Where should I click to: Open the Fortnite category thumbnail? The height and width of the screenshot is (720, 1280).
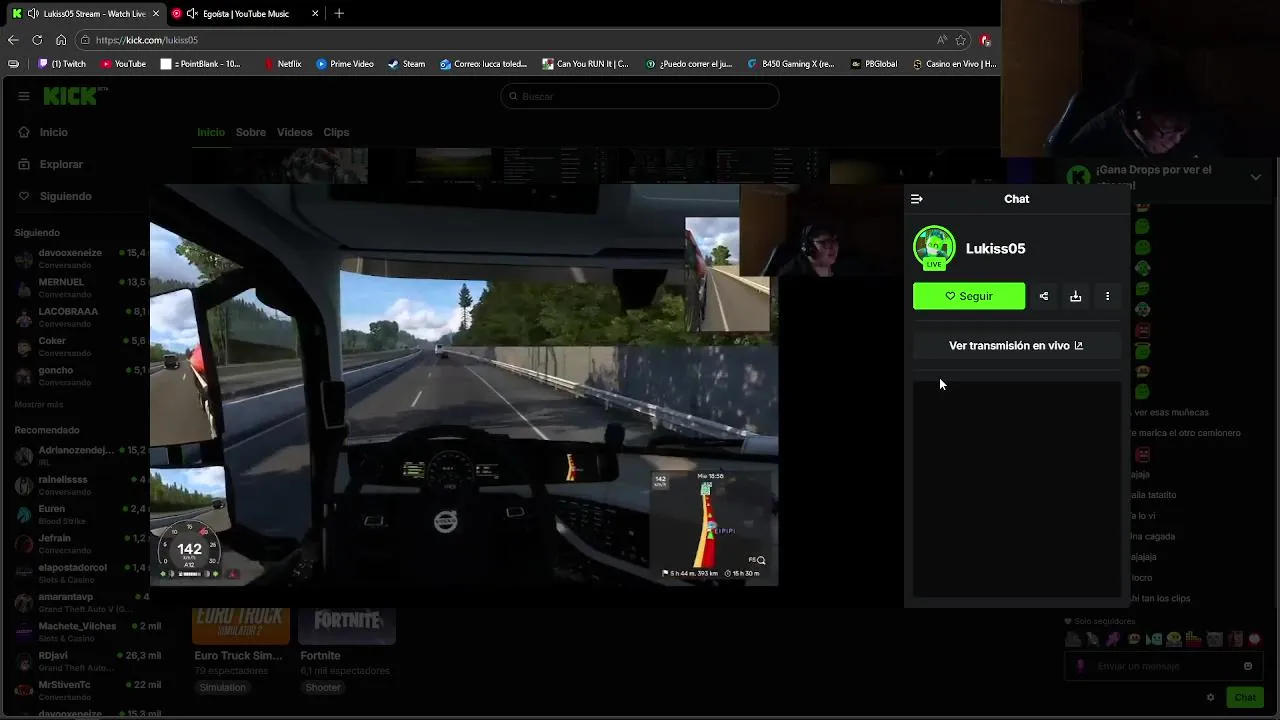[x=347, y=626]
